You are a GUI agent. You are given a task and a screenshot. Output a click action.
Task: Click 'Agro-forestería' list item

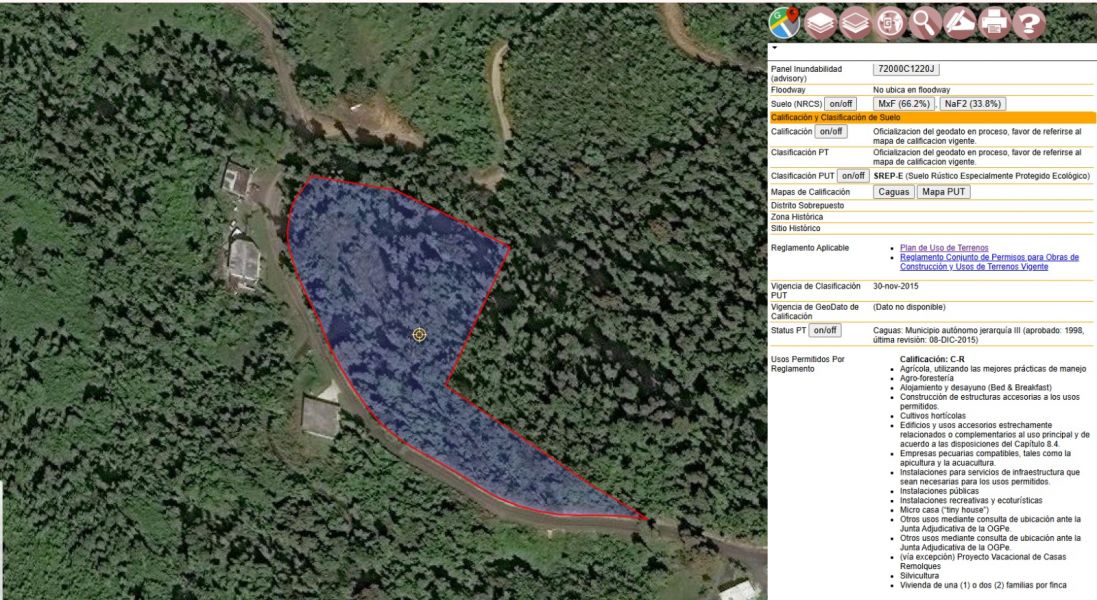(926, 378)
